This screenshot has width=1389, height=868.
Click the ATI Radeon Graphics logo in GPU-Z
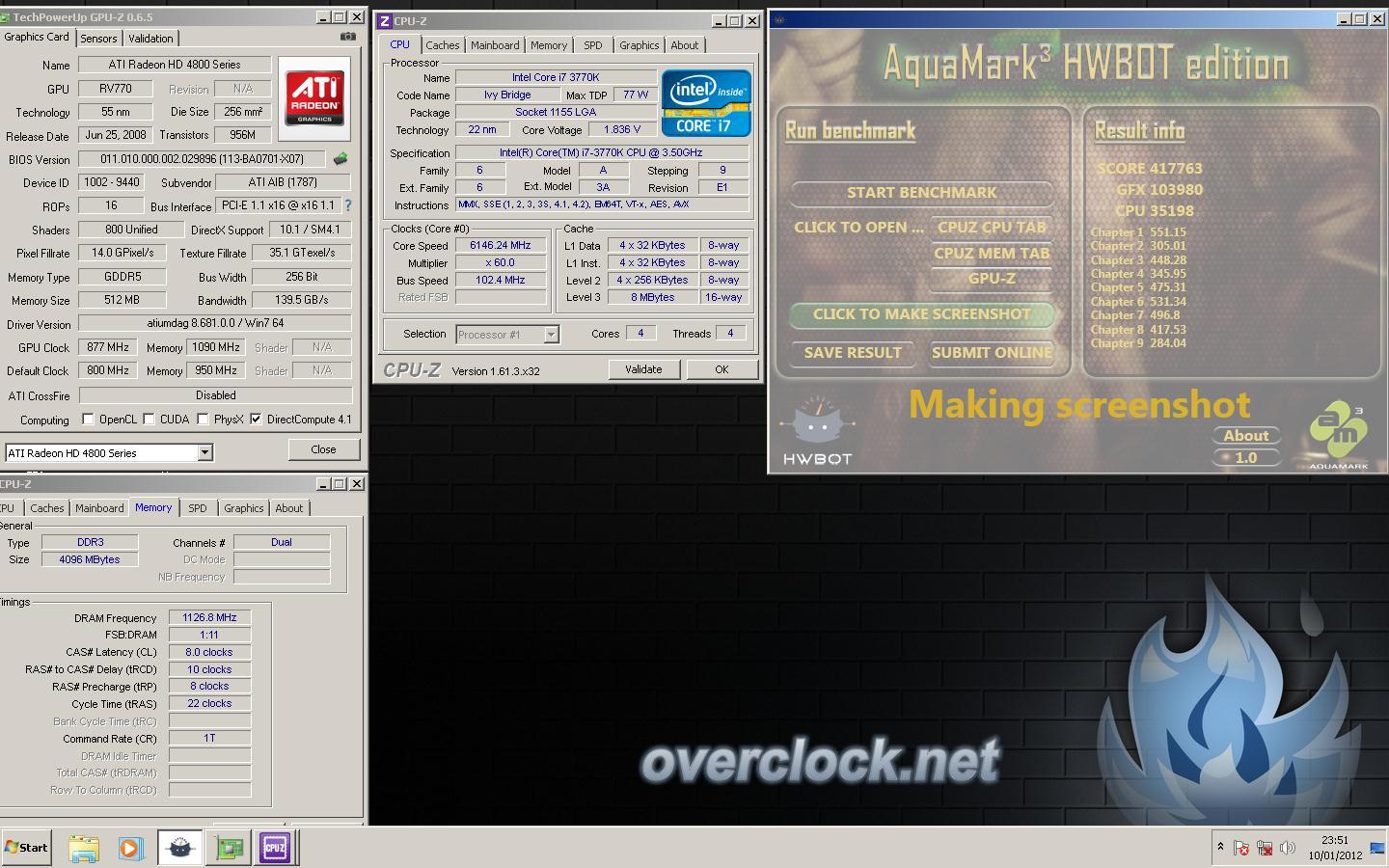coord(314,97)
